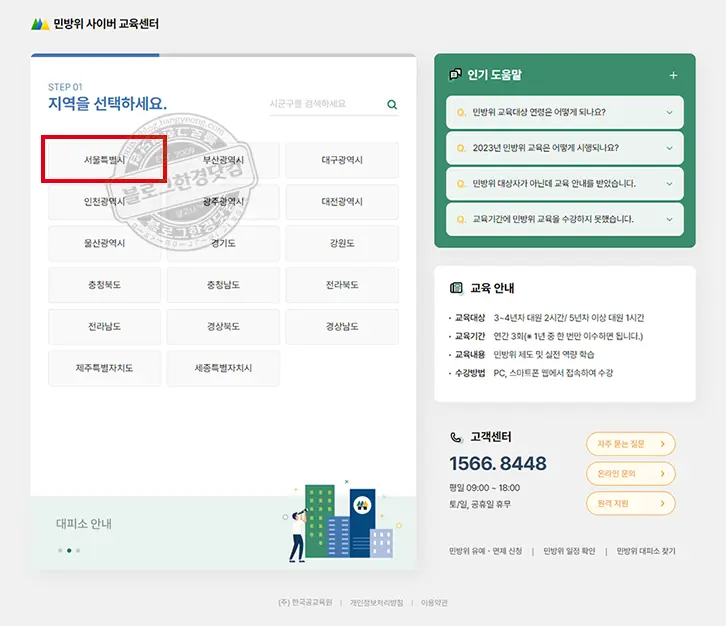Select 충청남도 region
Image resolution: width=726 pixels, height=626 pixels.
223,285
